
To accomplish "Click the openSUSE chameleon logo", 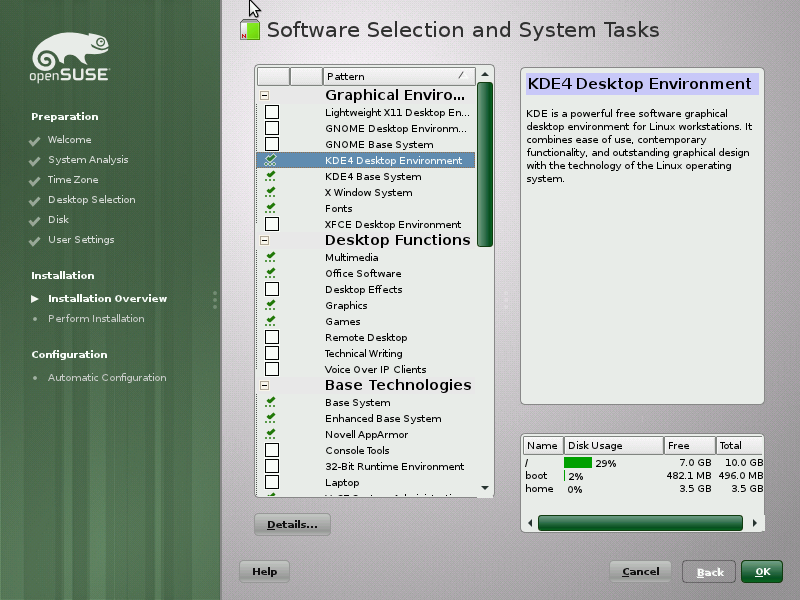I will (67, 53).
